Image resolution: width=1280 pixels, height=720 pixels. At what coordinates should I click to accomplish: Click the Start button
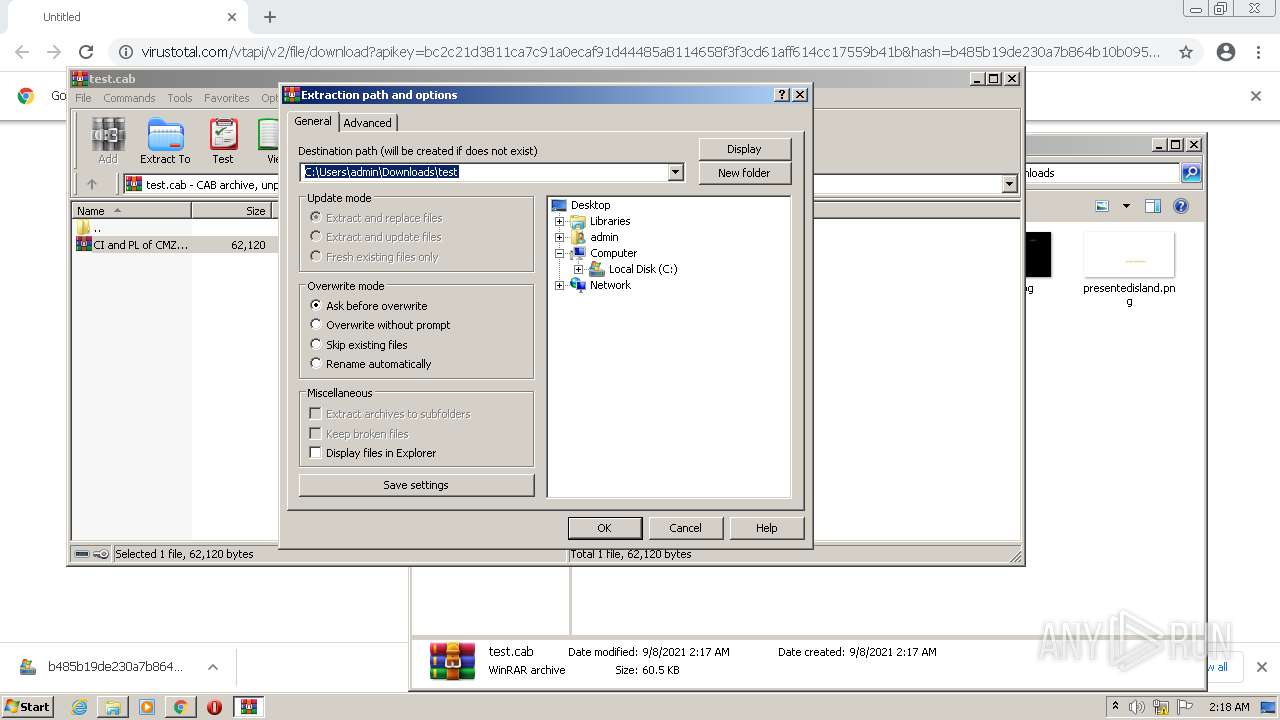click(27, 707)
